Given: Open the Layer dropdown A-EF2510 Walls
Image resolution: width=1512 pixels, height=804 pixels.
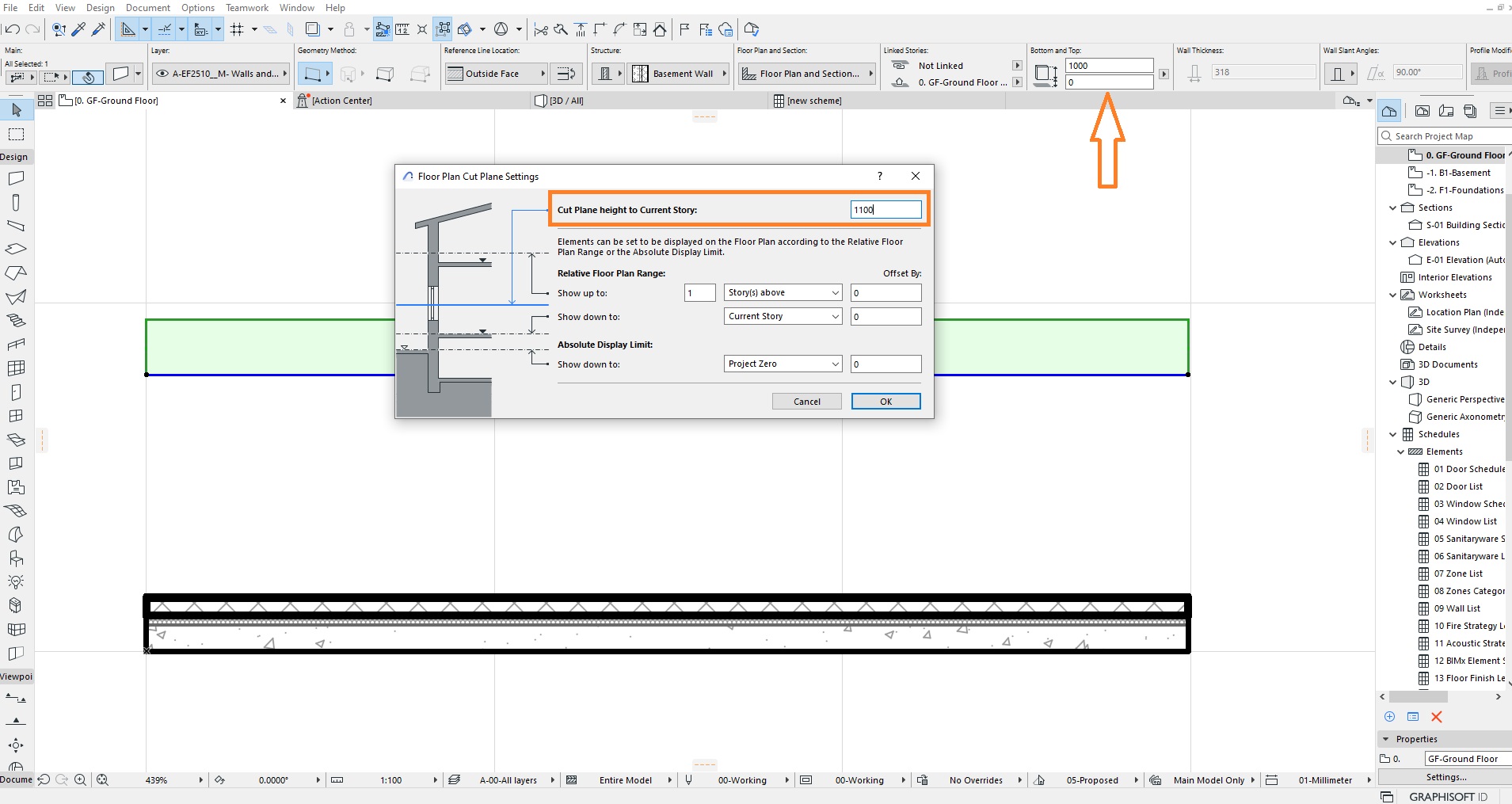Looking at the screenshot, I should (220, 74).
